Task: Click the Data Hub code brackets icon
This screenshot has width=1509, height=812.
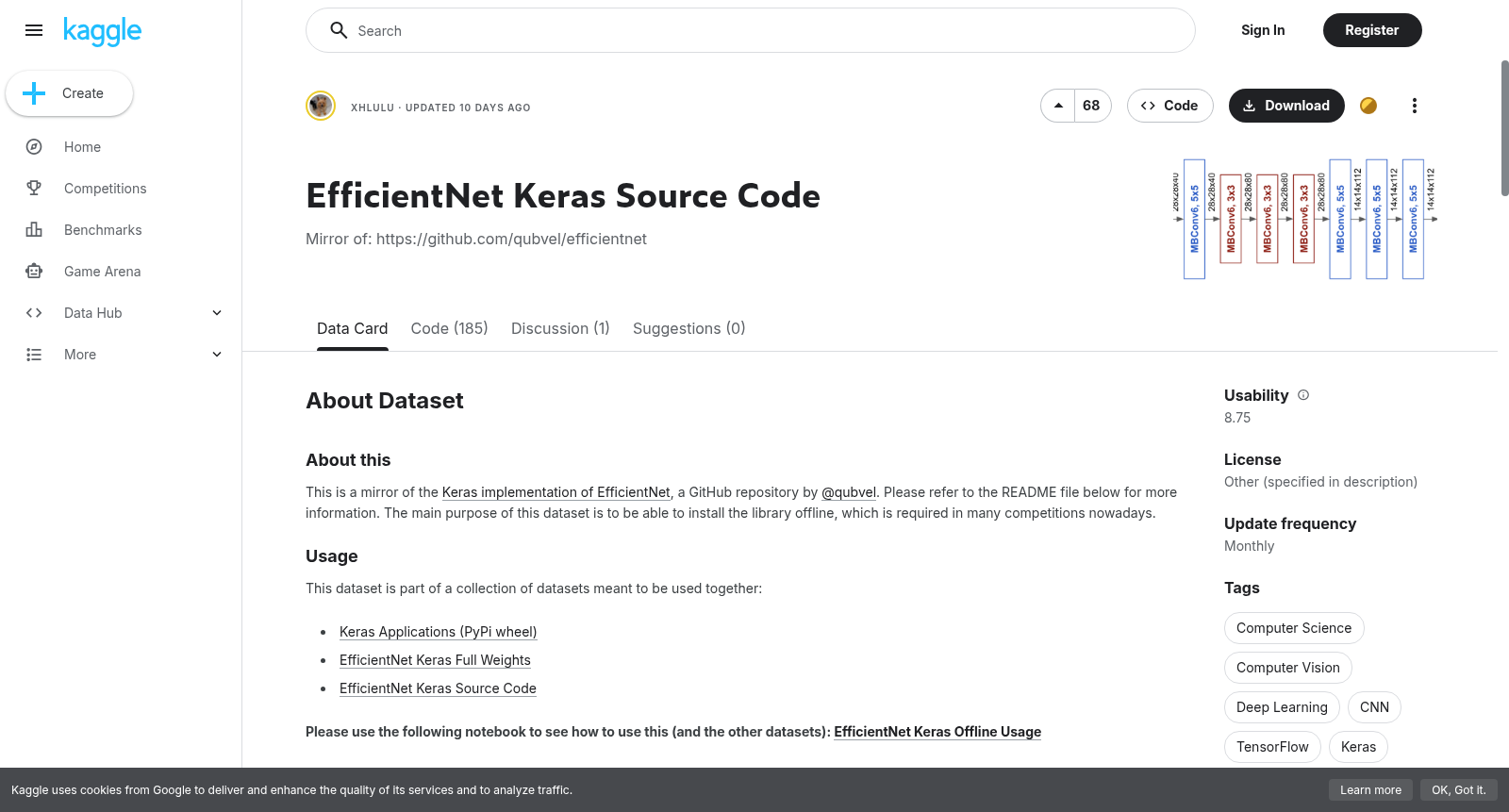Action: click(34, 313)
